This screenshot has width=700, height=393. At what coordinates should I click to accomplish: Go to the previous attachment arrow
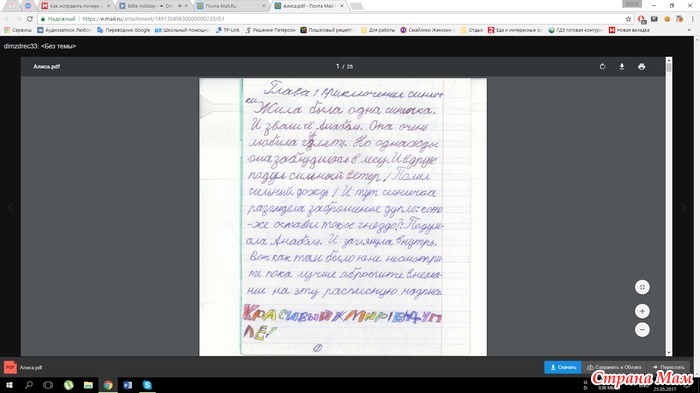click(x=11, y=207)
